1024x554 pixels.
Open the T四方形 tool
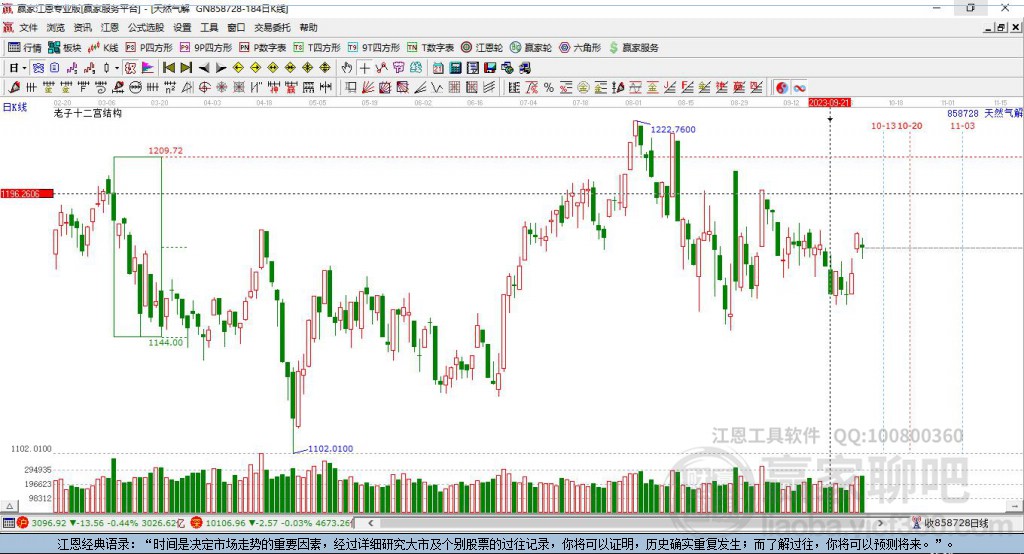317,48
